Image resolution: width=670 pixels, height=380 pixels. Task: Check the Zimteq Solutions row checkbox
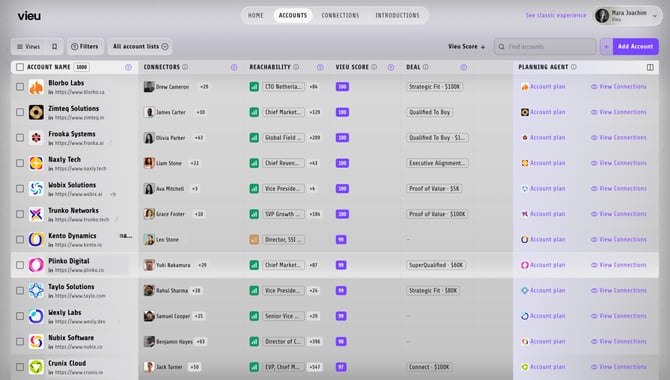[x=20, y=112]
